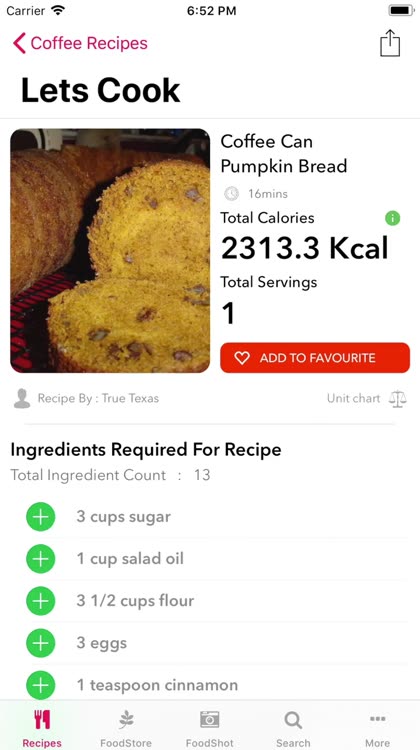
Task: Tap the recipe author profile icon
Action: tap(22, 398)
